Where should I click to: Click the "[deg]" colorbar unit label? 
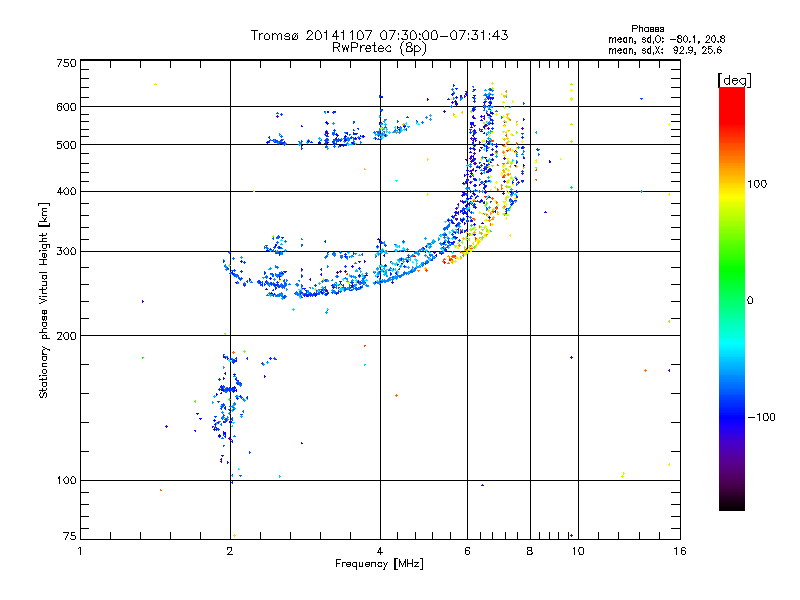click(x=734, y=80)
